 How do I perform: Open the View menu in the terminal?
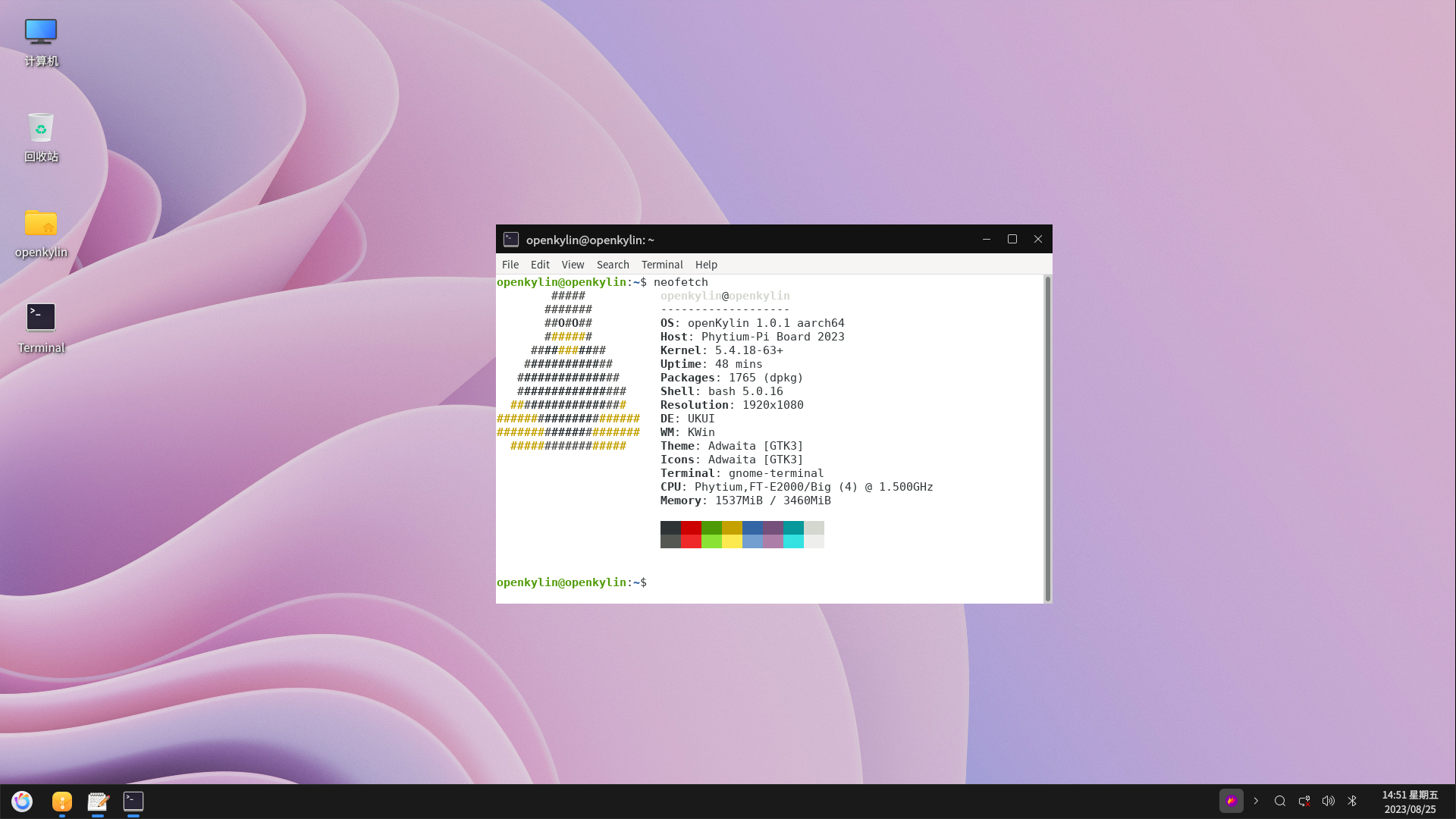tap(573, 265)
